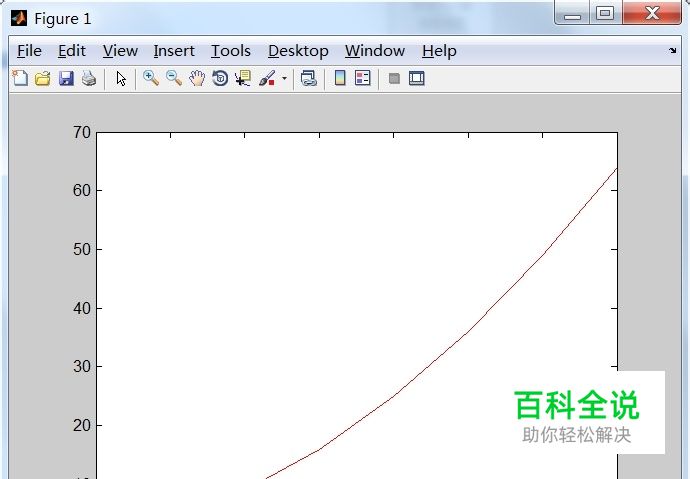Enable the Rotate 3D tool

point(220,79)
